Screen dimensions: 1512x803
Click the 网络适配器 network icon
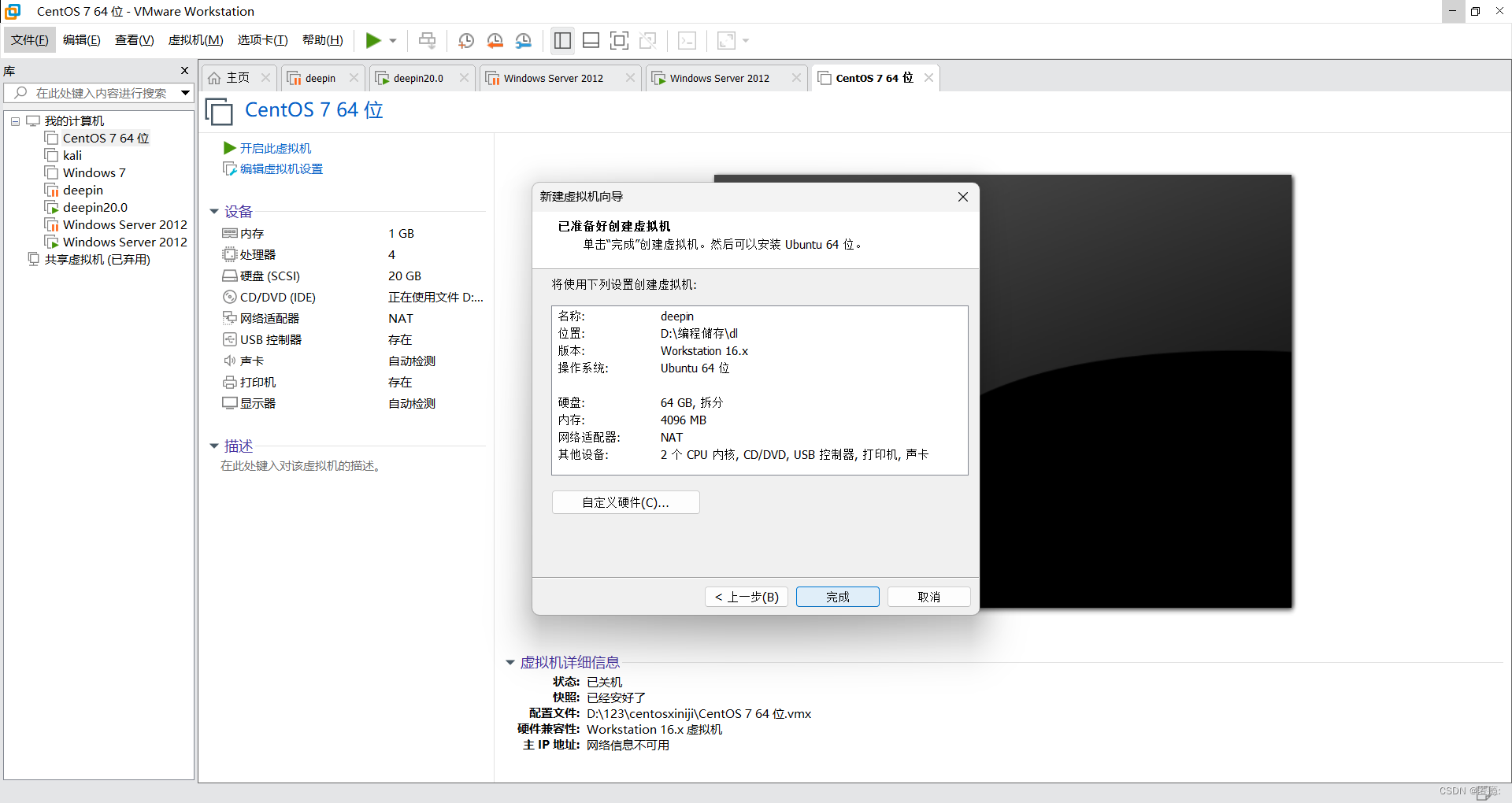(230, 318)
